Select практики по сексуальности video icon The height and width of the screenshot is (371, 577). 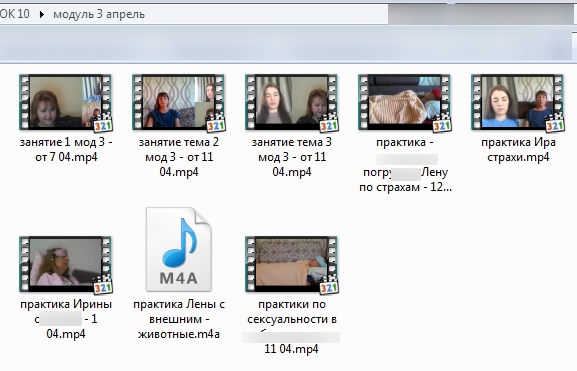click(x=291, y=265)
